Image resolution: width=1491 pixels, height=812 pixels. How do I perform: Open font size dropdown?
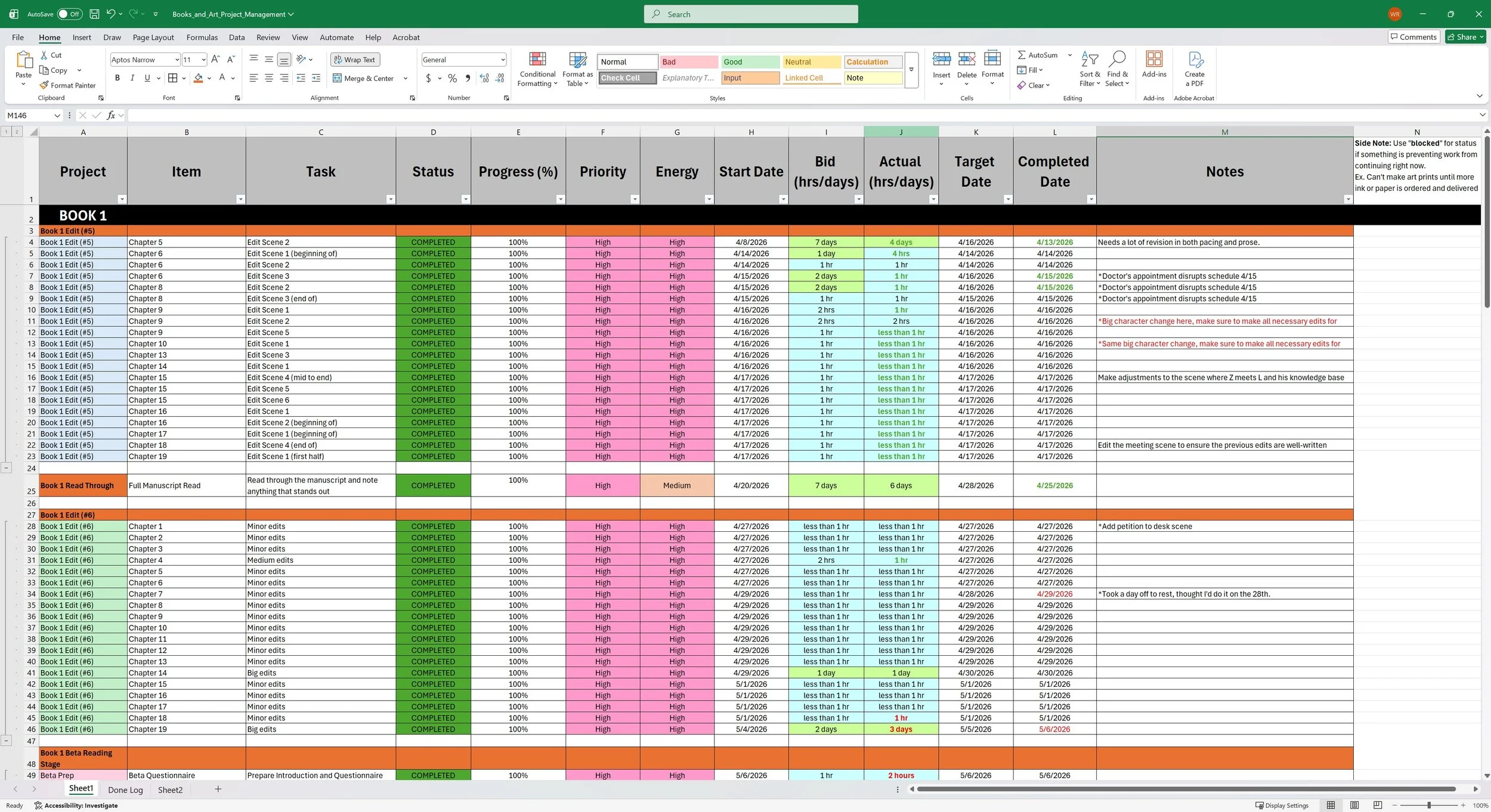[203, 60]
